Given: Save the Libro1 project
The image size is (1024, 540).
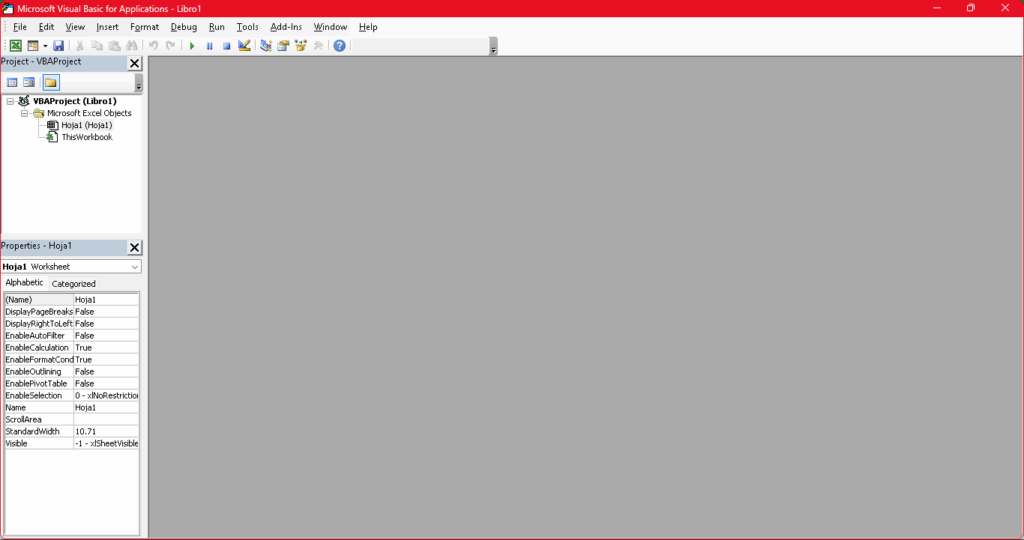Looking at the screenshot, I should 59,46.
